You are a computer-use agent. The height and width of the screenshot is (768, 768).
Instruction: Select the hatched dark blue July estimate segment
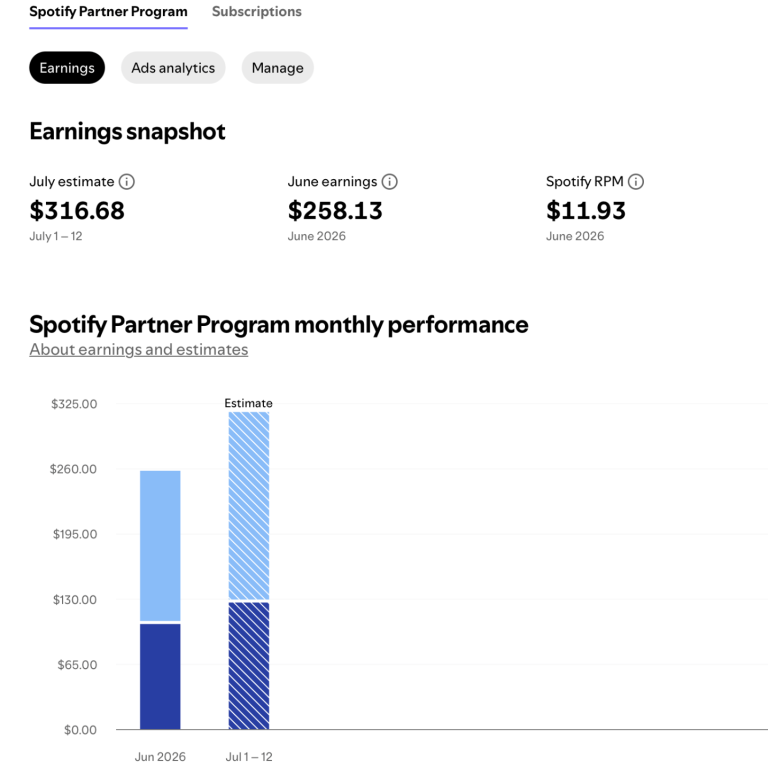[x=249, y=666]
